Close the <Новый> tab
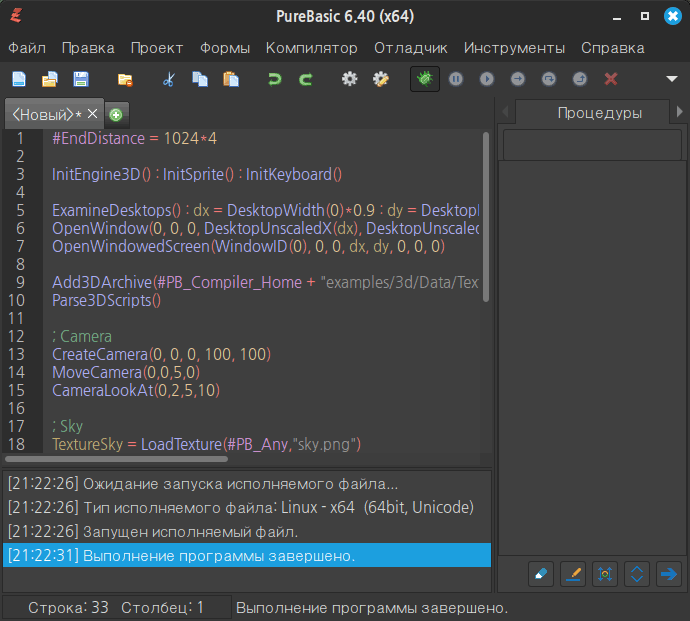Image resolution: width=690 pixels, height=621 pixels. 92,114
